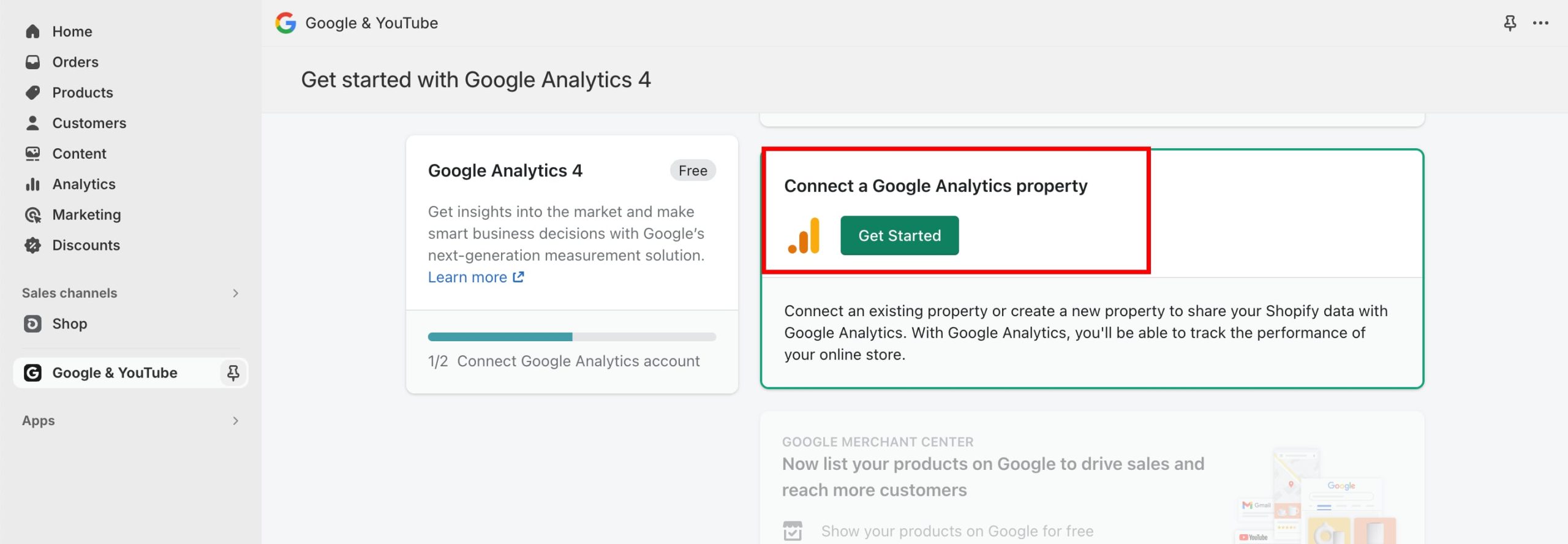Click the Analytics bar chart icon
1568x544 pixels.
pyautogui.click(x=32, y=184)
